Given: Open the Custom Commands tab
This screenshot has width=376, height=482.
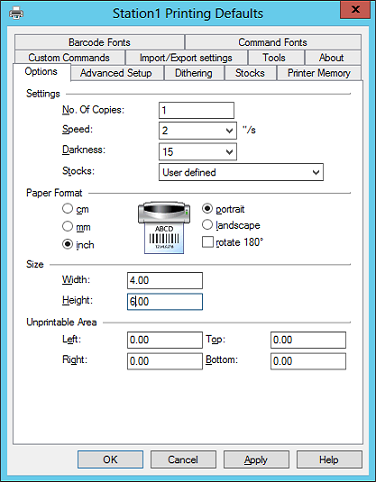Looking at the screenshot, I should 69,57.
